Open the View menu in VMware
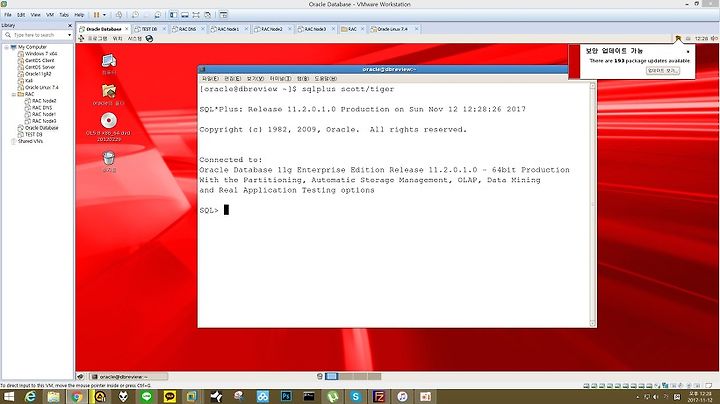Image resolution: width=720 pixels, height=404 pixels. [35, 15]
